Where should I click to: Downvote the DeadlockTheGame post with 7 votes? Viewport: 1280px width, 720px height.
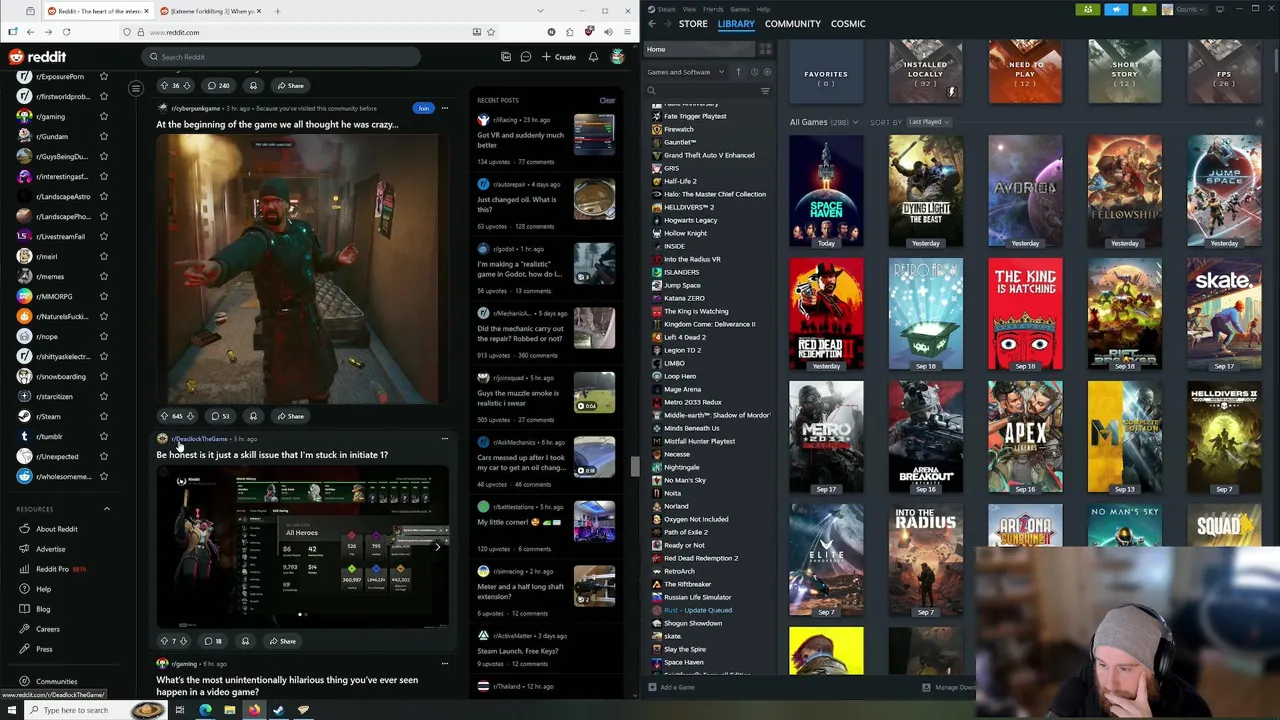click(x=183, y=641)
